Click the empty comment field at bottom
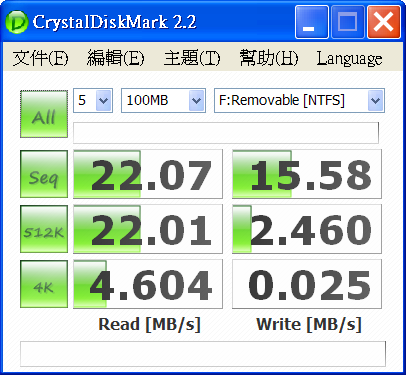 pyautogui.click(x=203, y=354)
